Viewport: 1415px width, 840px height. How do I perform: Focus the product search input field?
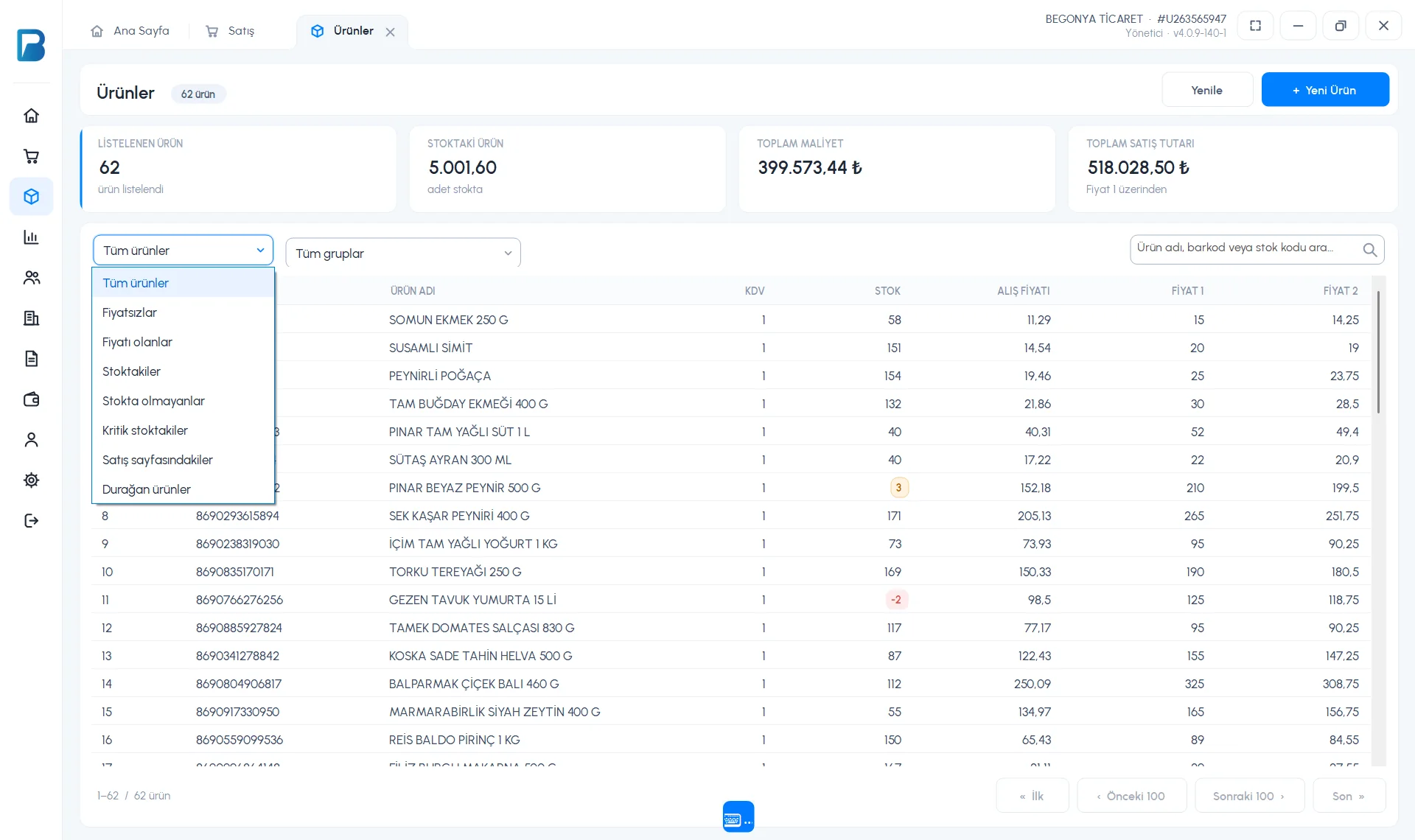pyautogui.click(x=1245, y=249)
